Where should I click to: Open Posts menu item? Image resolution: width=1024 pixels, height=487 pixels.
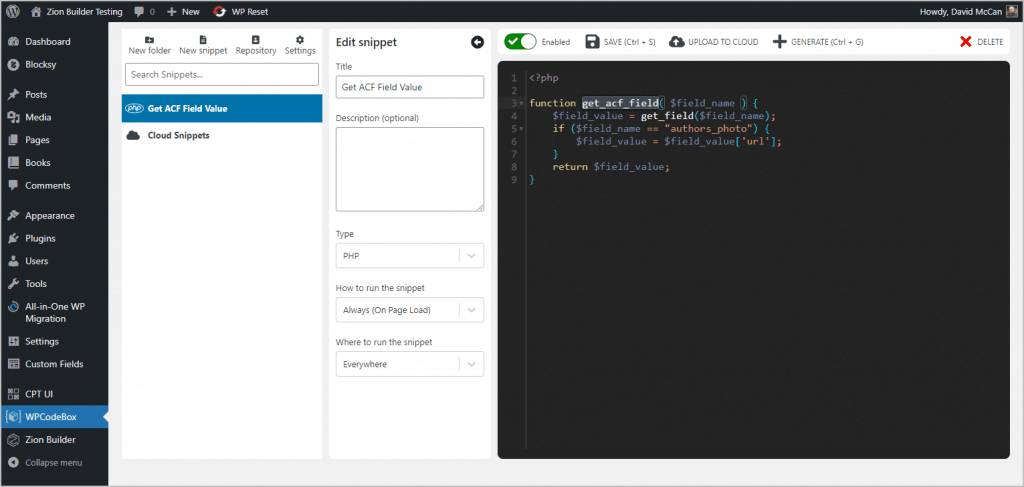pyautogui.click(x=54, y=95)
